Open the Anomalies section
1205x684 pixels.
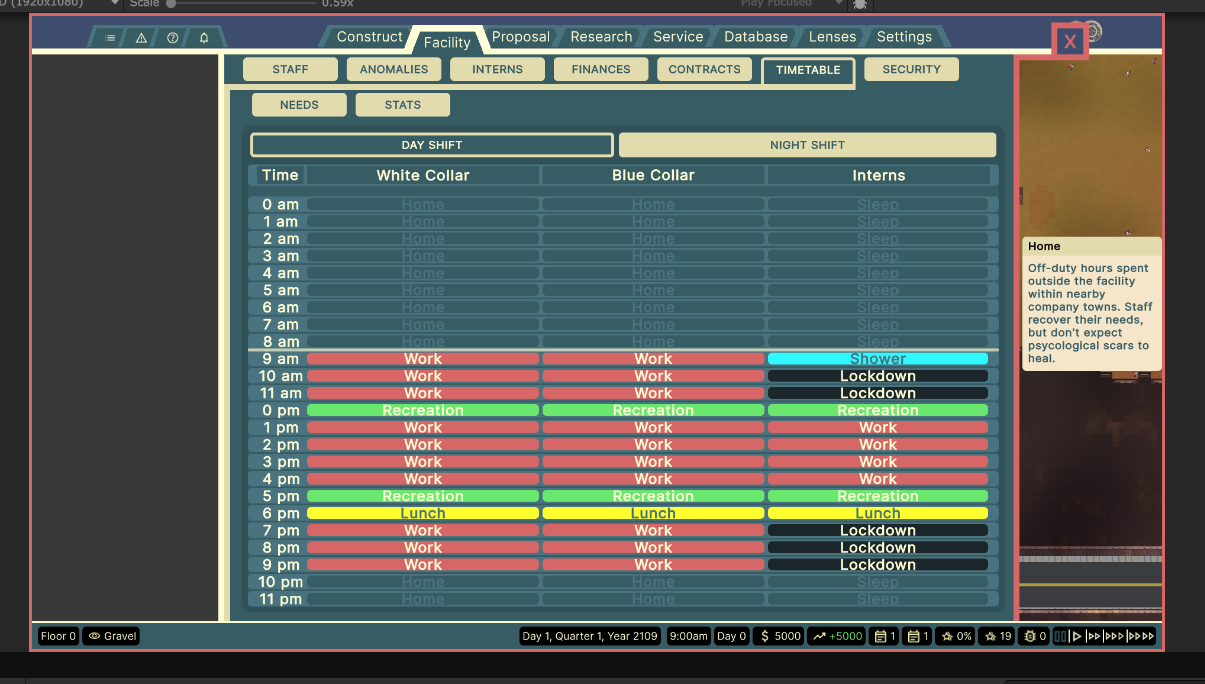pyautogui.click(x=394, y=69)
